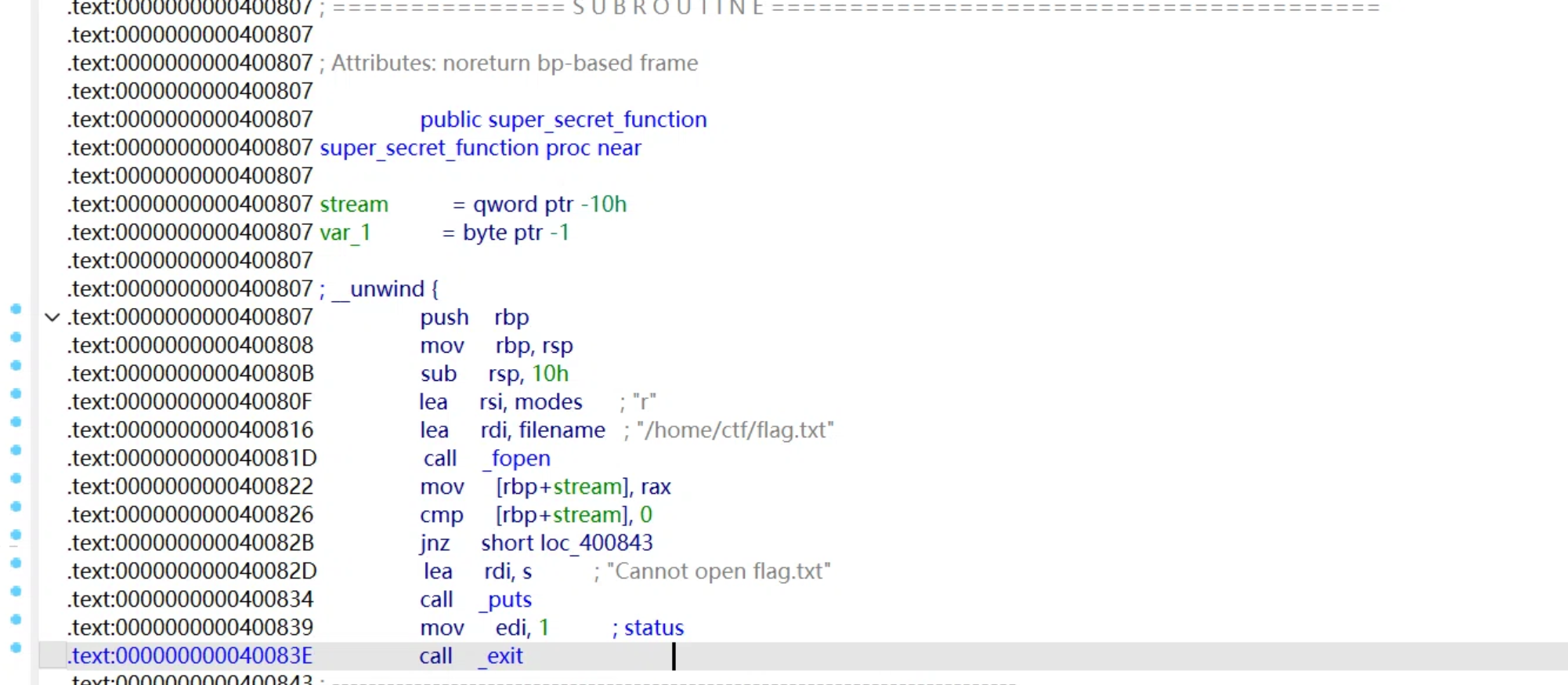Select the var_1 variable definition name
This screenshot has height=685, width=1568.
click(x=345, y=233)
